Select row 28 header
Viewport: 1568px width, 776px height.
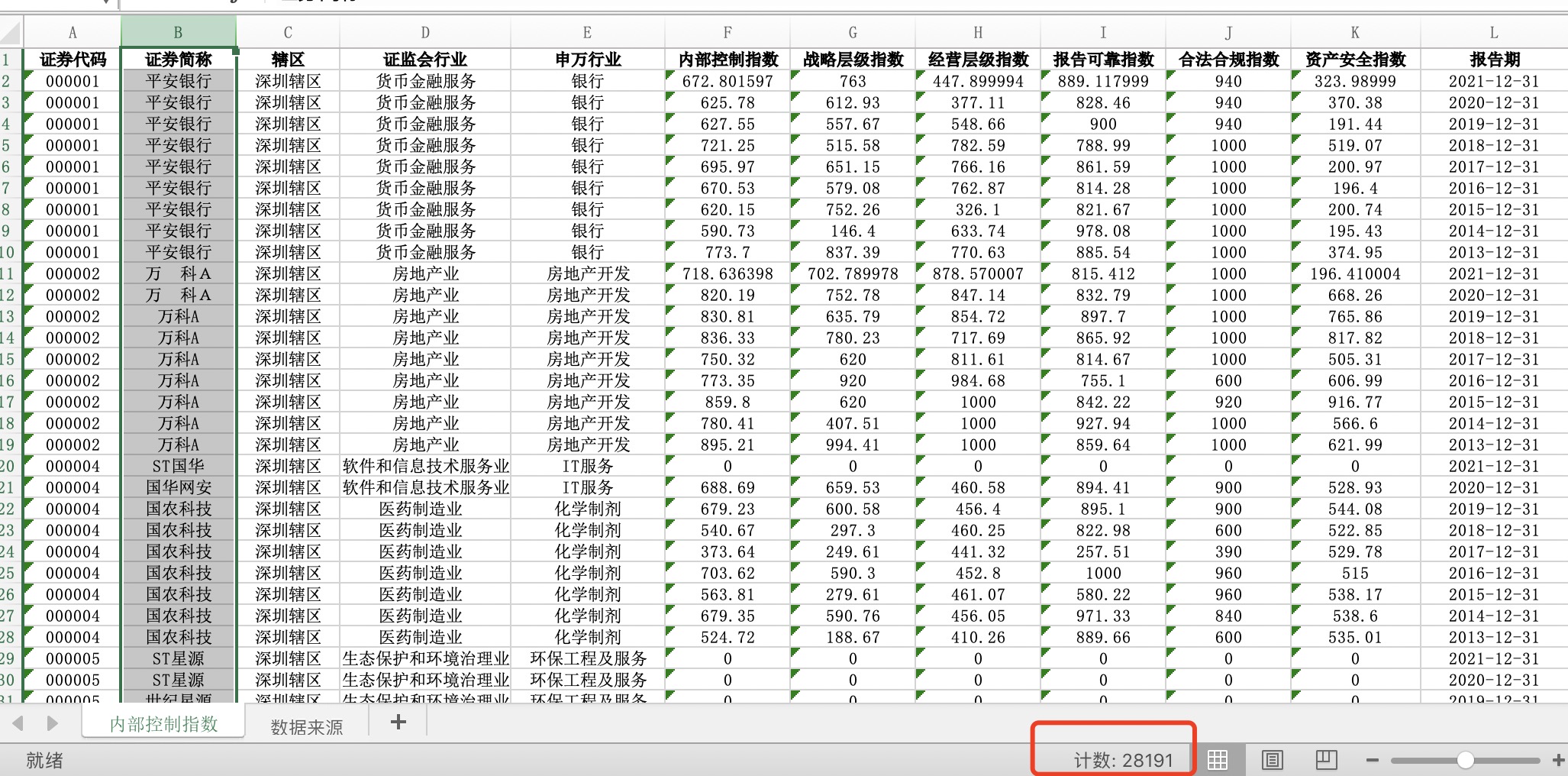(11, 637)
